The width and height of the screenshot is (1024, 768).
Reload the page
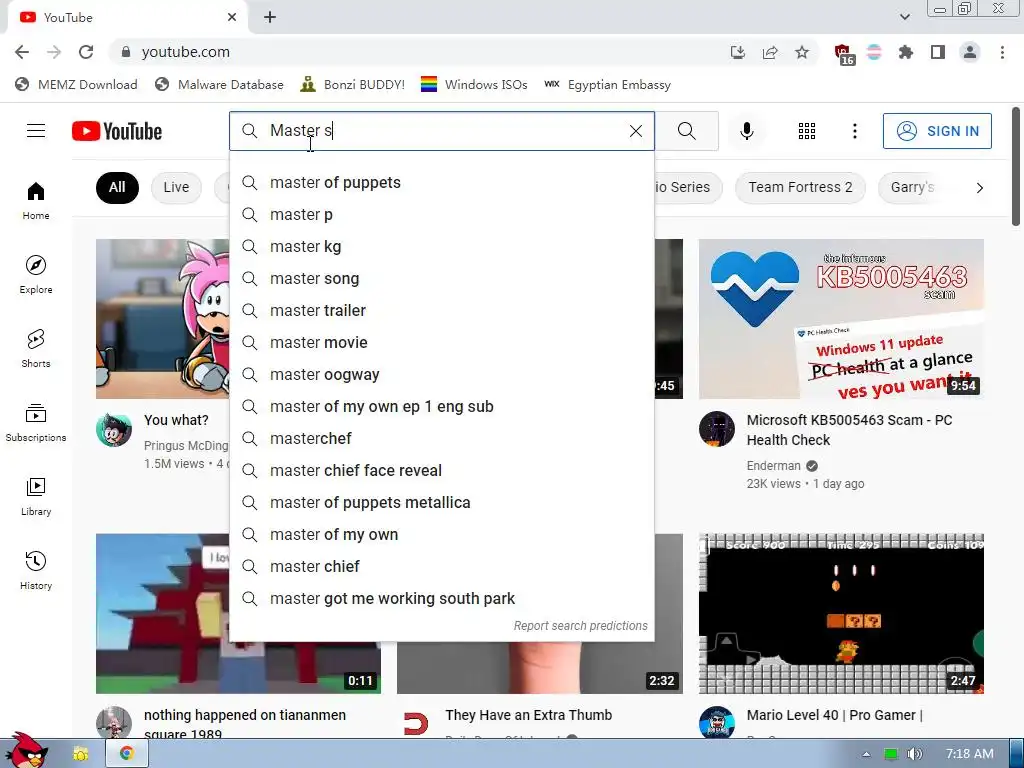click(86, 52)
